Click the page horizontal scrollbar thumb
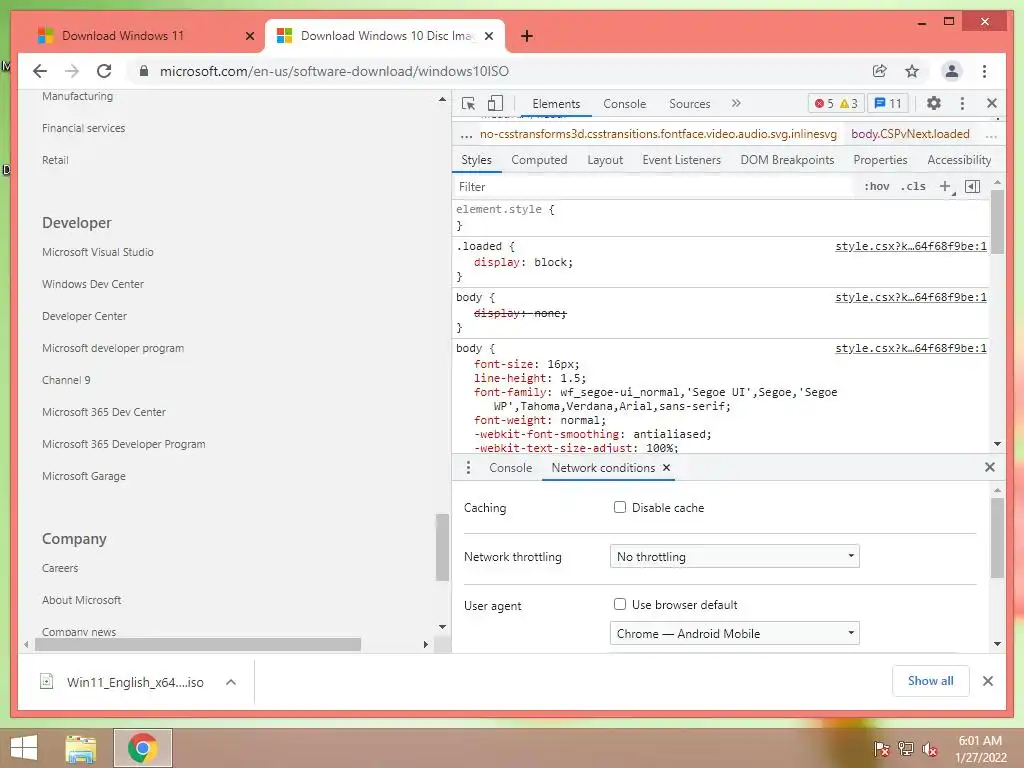 pyautogui.click(x=198, y=645)
